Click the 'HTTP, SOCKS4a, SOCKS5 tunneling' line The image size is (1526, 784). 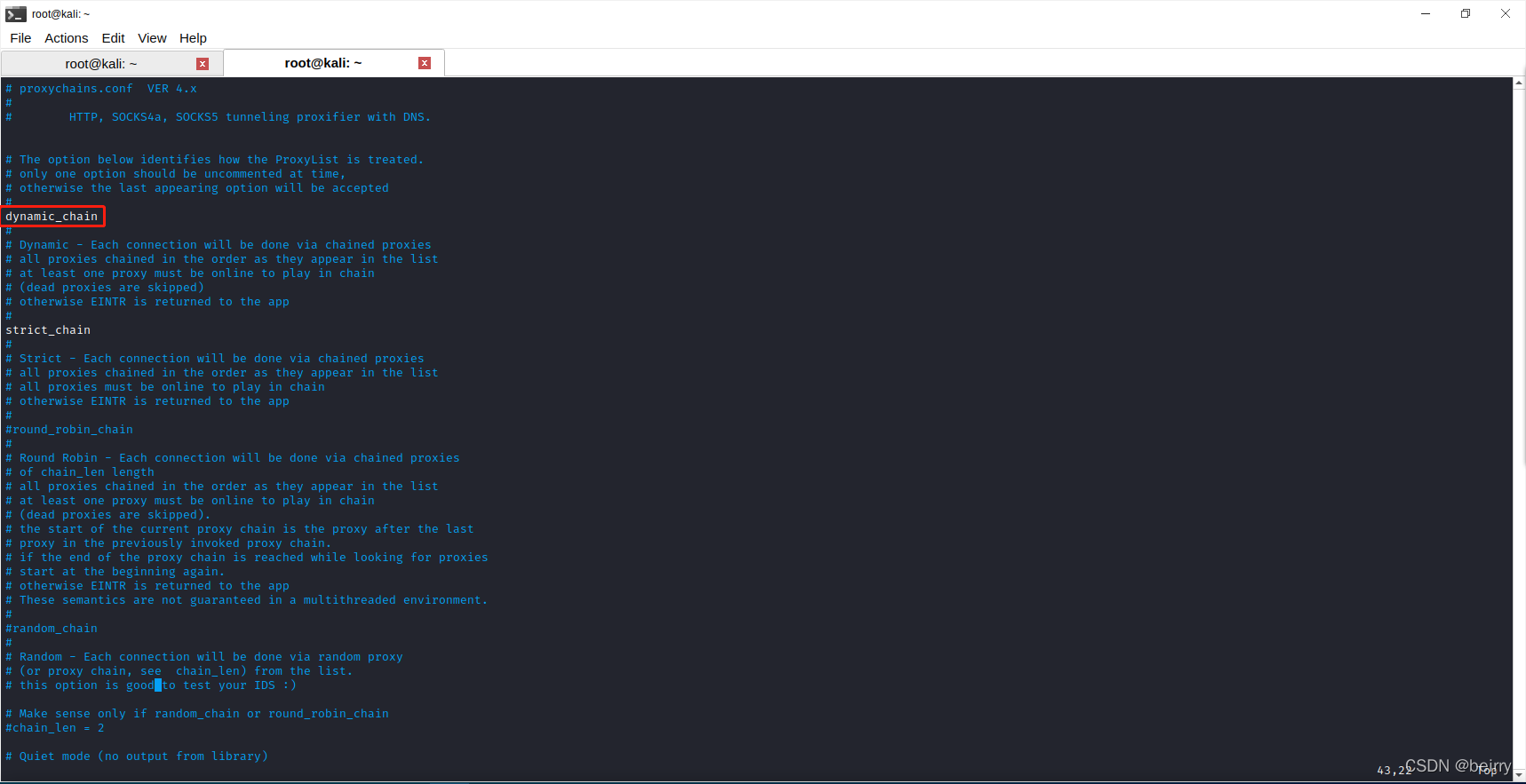point(219,117)
